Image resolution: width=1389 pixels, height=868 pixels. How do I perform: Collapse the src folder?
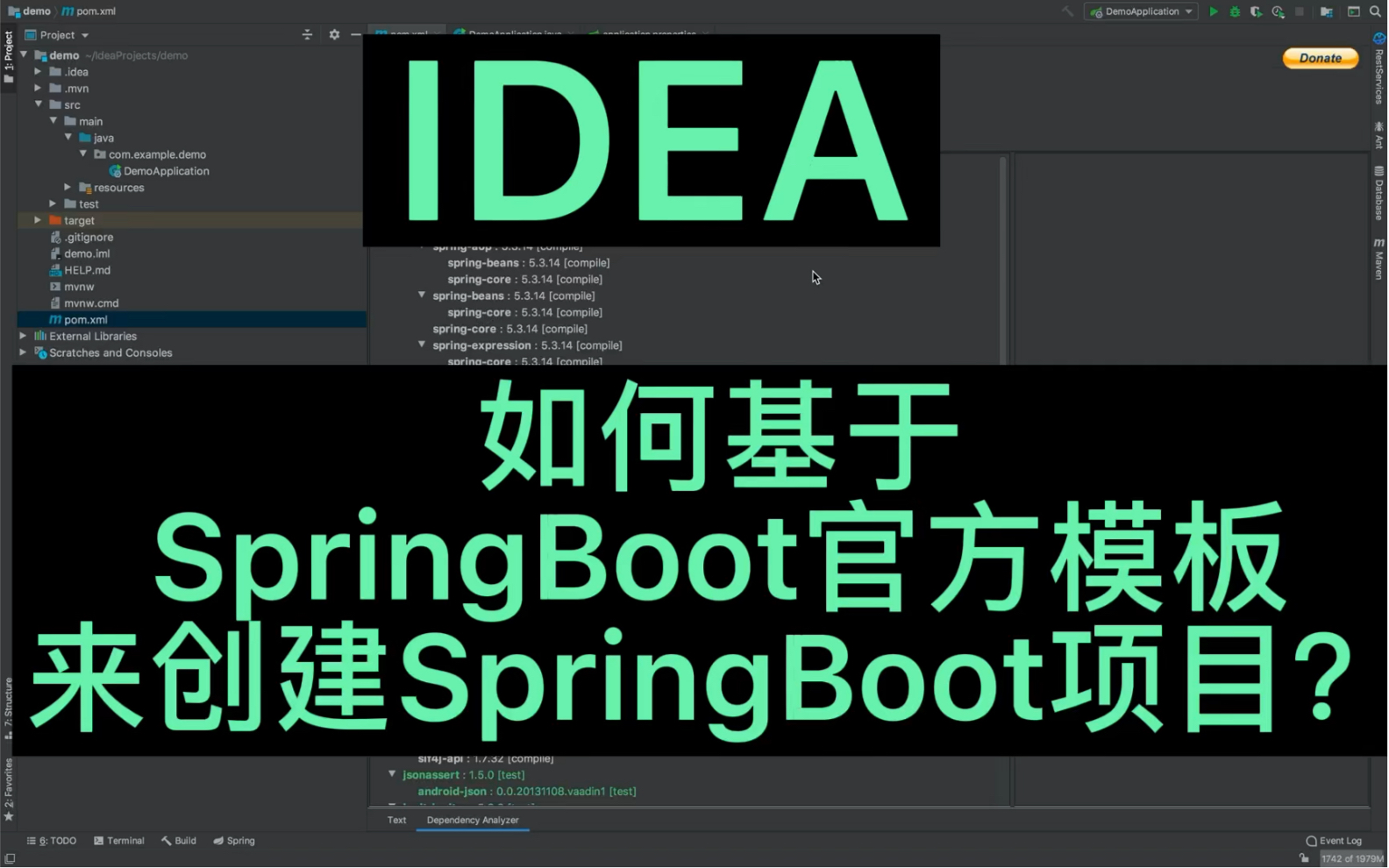38,104
